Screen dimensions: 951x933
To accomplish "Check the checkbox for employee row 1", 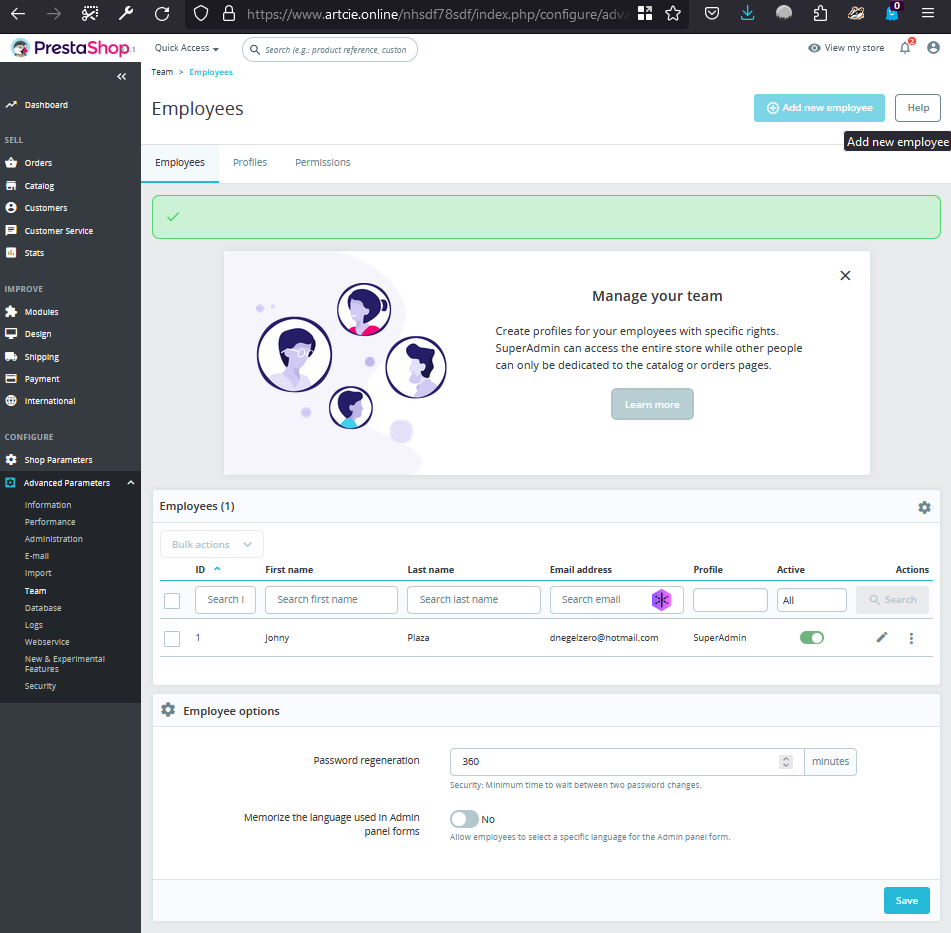I will coord(172,638).
